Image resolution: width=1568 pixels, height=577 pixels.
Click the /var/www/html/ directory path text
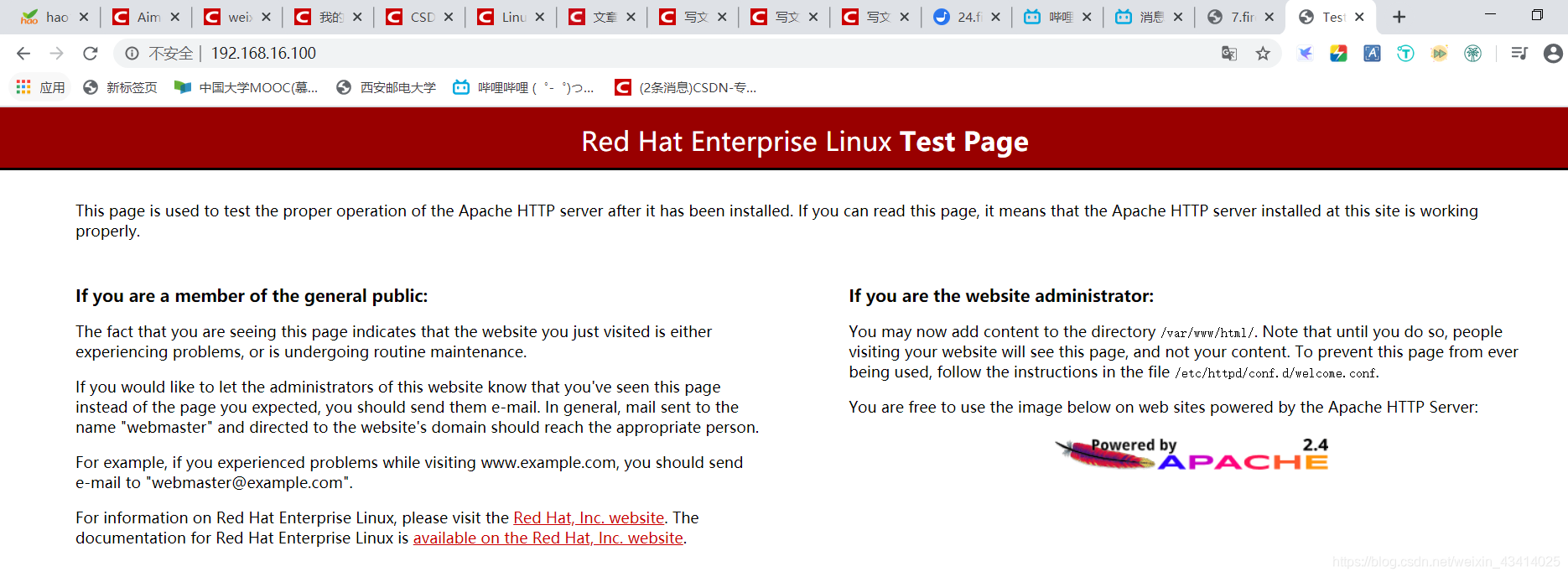click(x=1207, y=333)
